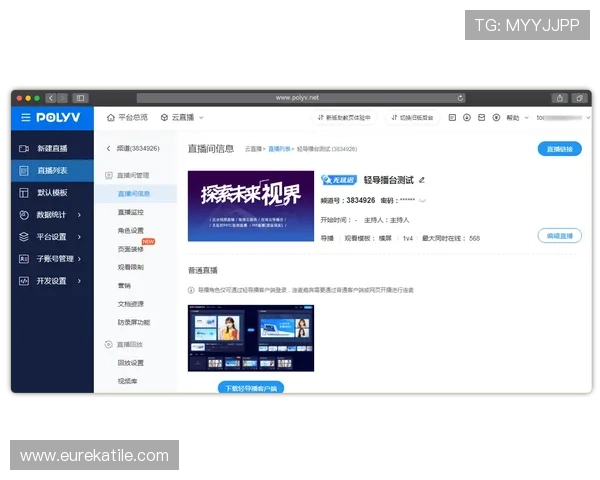Click the circular record icon in top bar
This screenshot has height=480, width=600.
[496, 118]
